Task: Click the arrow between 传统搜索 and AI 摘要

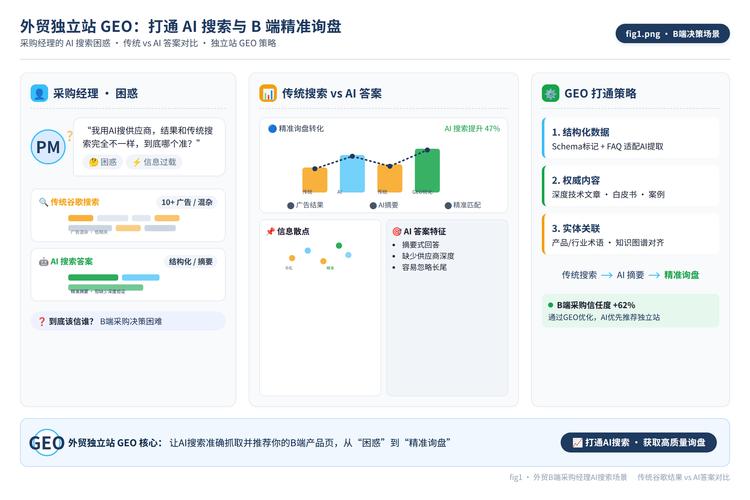Action: 607,275
